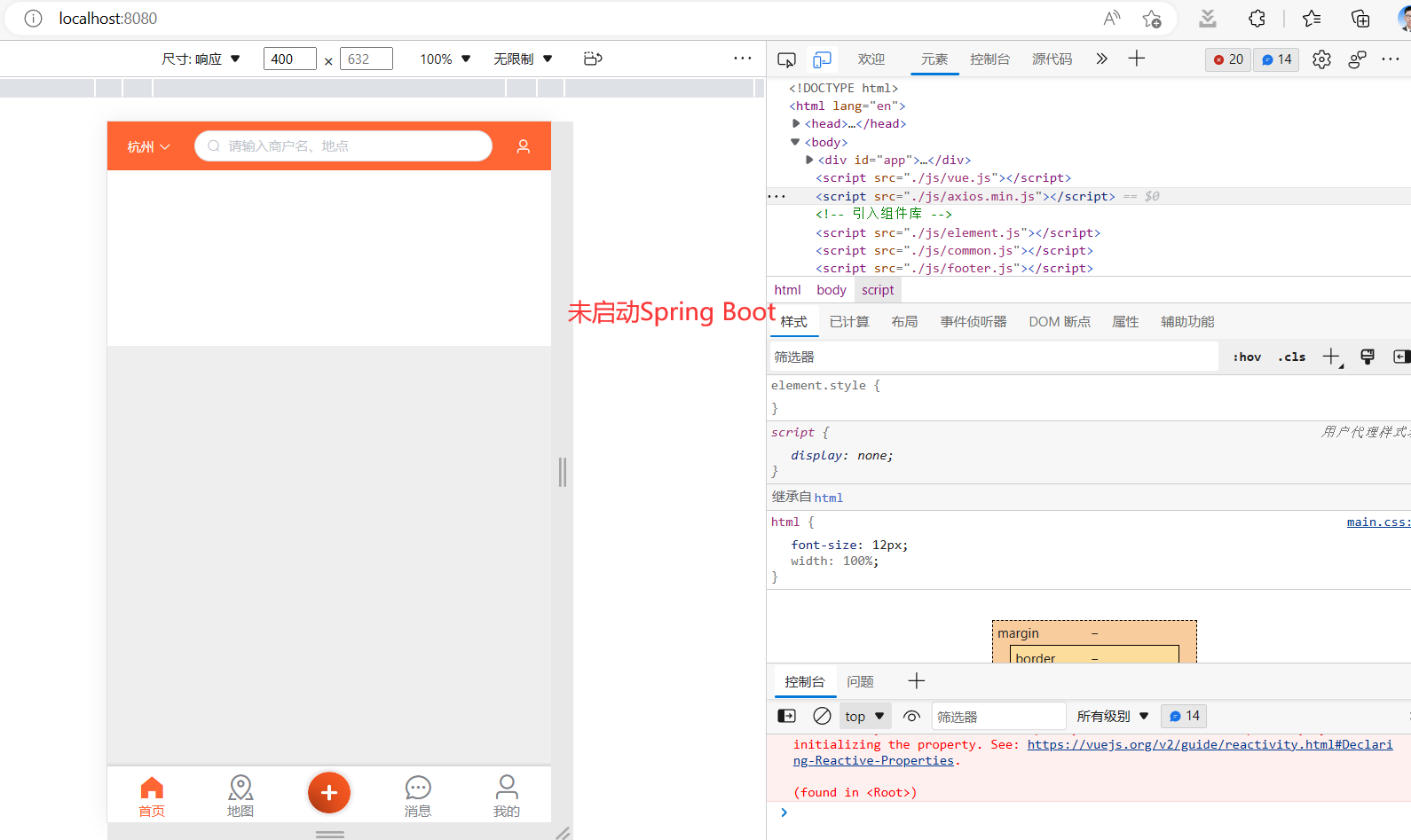Click the viewport height field showing 632

(366, 59)
